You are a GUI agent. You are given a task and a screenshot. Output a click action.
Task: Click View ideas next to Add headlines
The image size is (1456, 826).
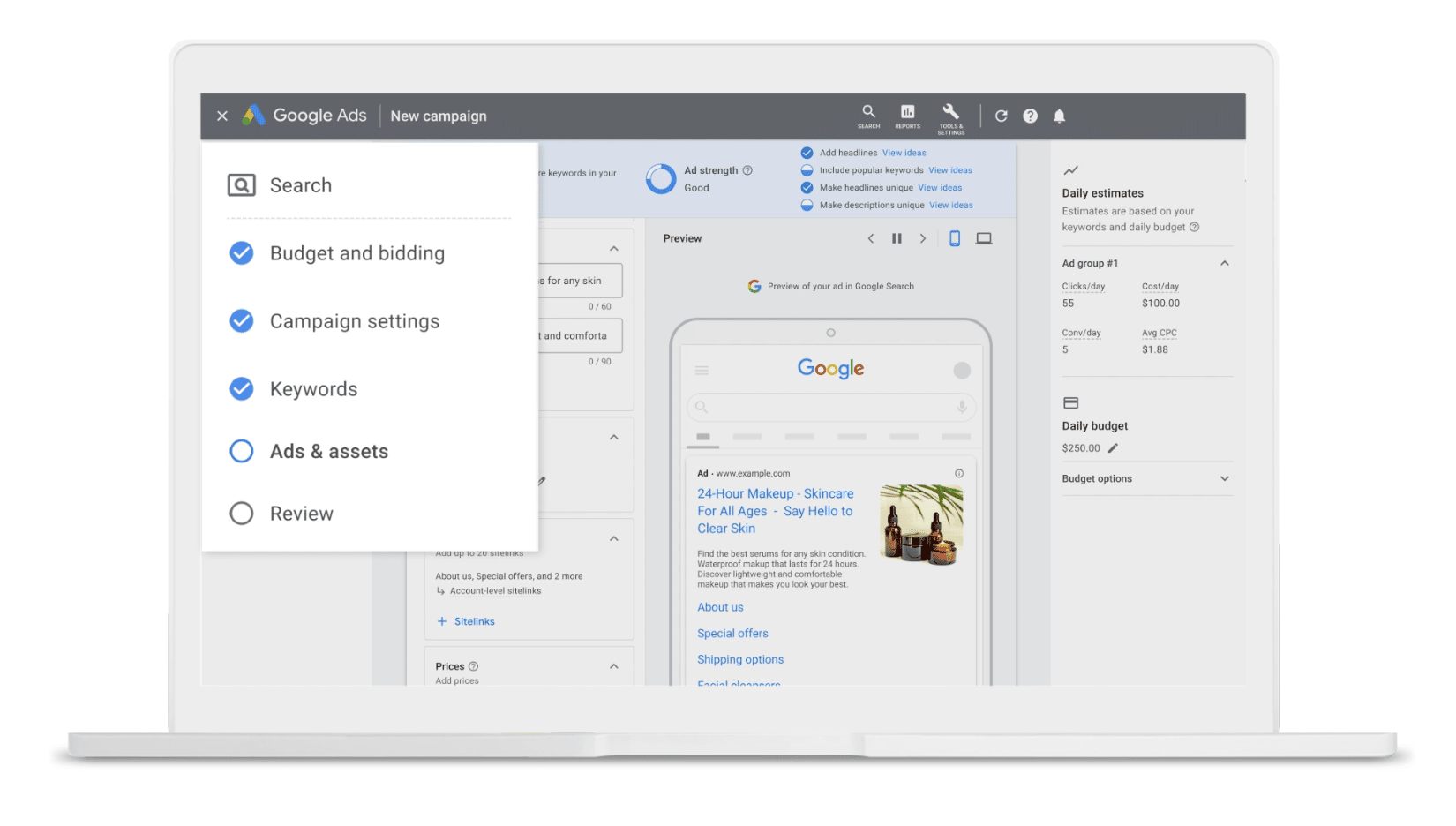coord(904,153)
